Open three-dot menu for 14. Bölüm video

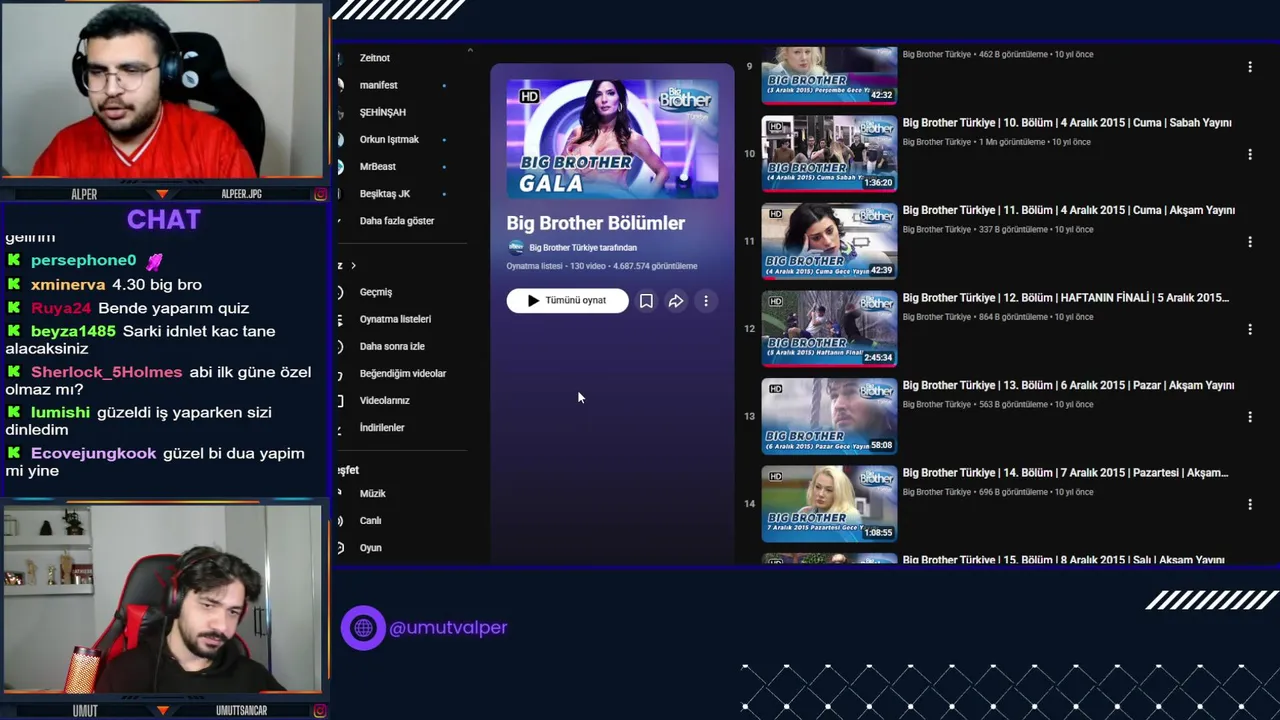tap(1249, 505)
